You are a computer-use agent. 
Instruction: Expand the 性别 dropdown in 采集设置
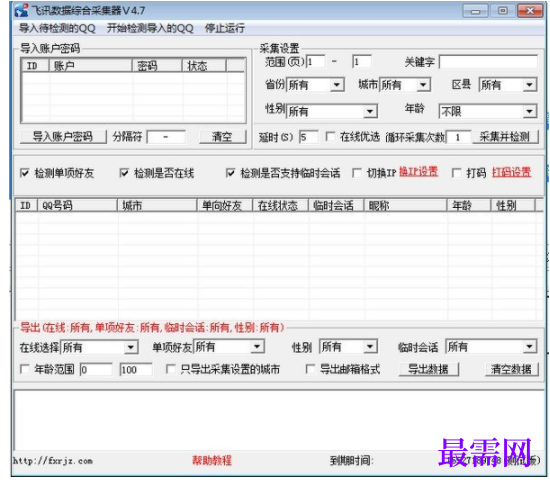click(x=332, y=111)
